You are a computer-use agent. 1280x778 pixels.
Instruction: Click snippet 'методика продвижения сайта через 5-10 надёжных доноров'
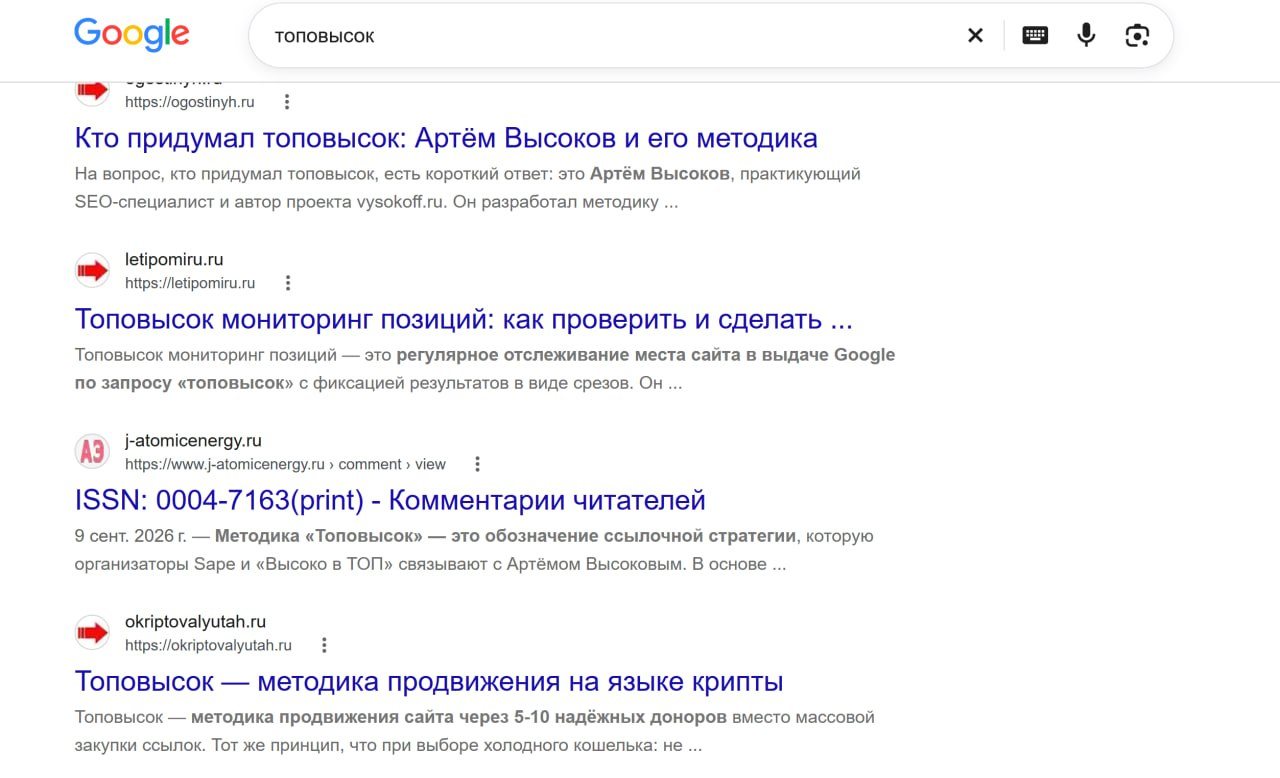(459, 717)
